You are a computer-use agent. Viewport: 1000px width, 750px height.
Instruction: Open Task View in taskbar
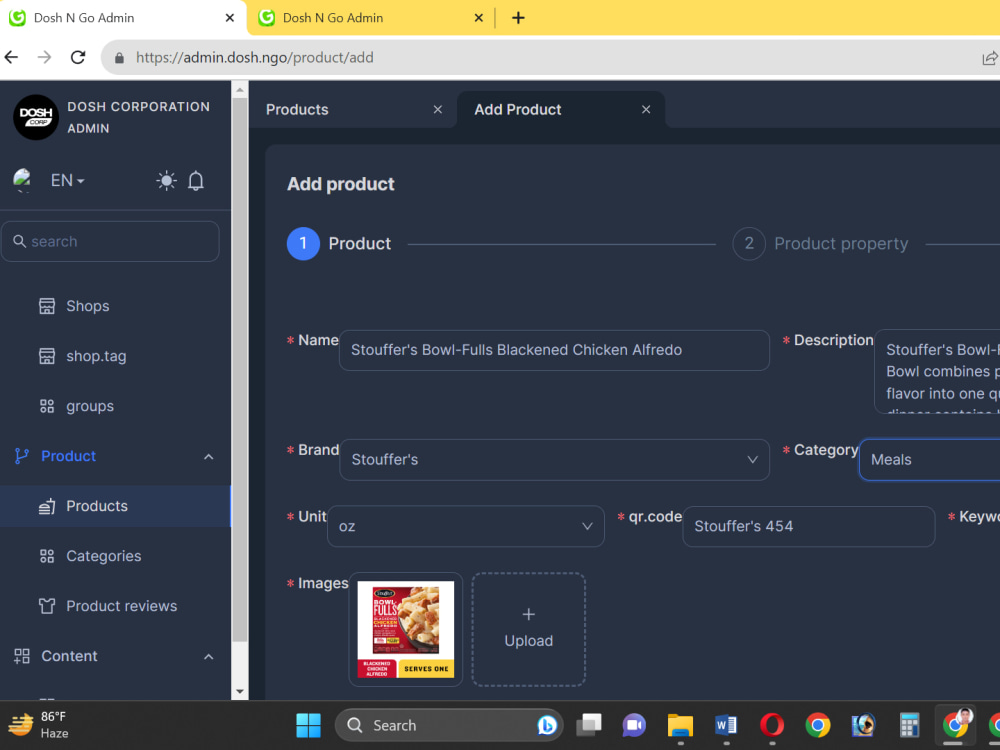point(589,725)
